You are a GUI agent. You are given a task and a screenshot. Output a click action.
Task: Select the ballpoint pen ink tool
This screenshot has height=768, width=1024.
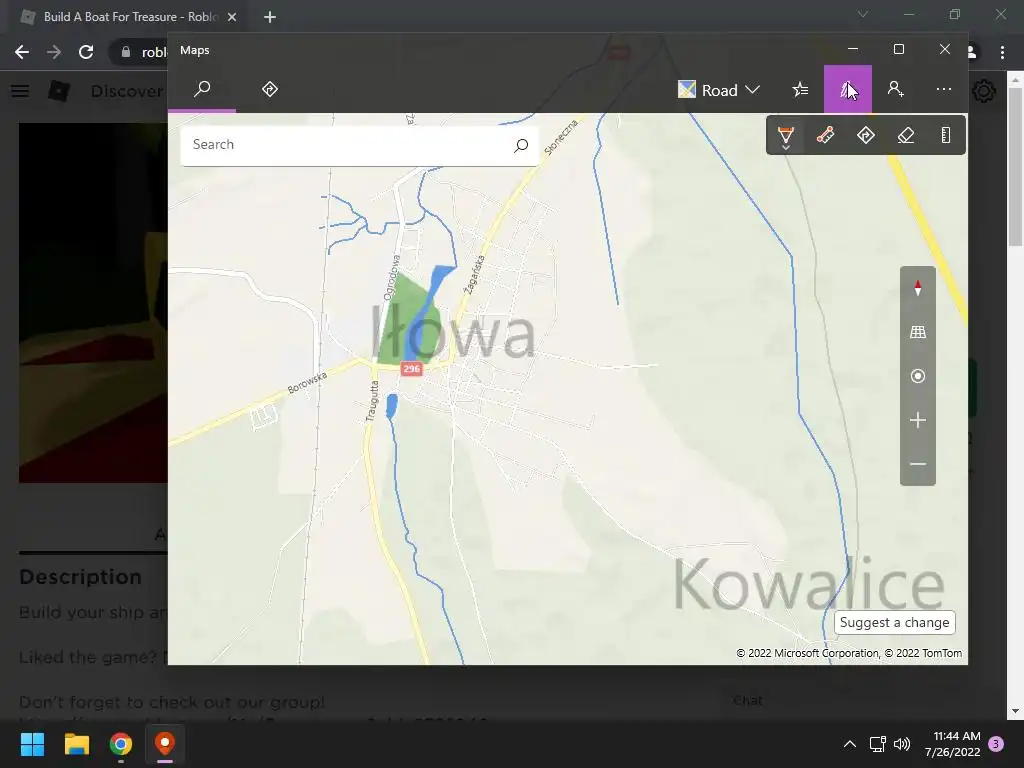tap(786, 136)
